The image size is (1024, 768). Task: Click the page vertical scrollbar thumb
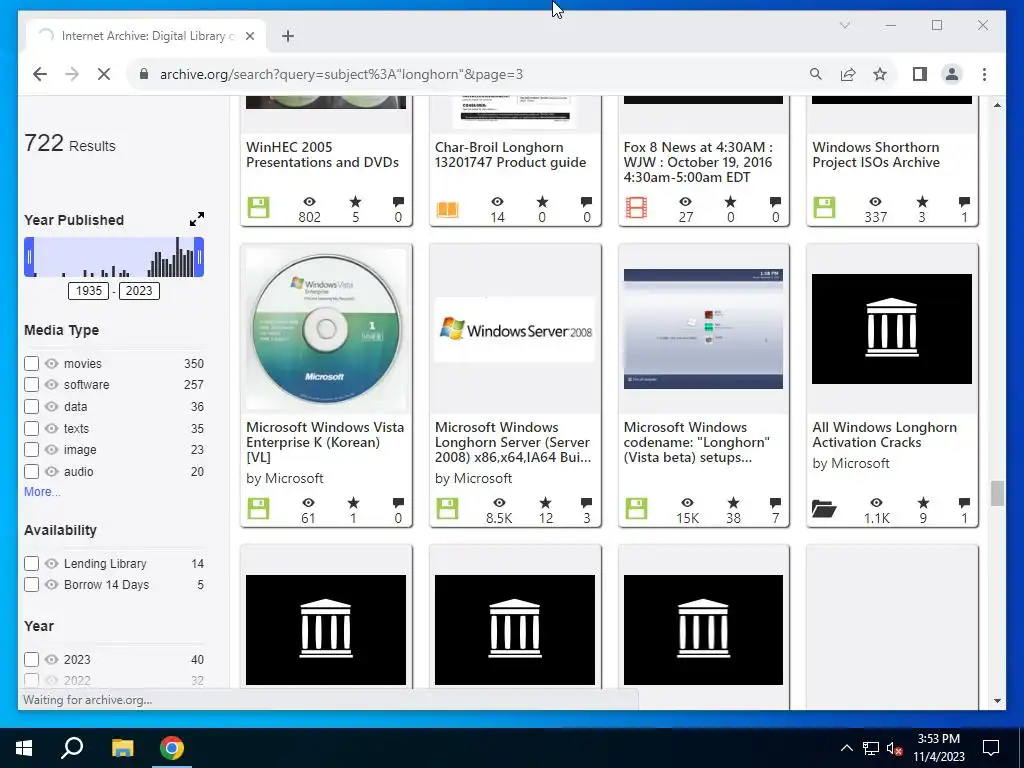pyautogui.click(x=997, y=493)
